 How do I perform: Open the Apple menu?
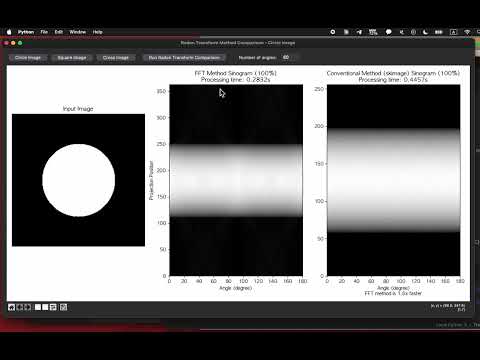click(x=9, y=32)
